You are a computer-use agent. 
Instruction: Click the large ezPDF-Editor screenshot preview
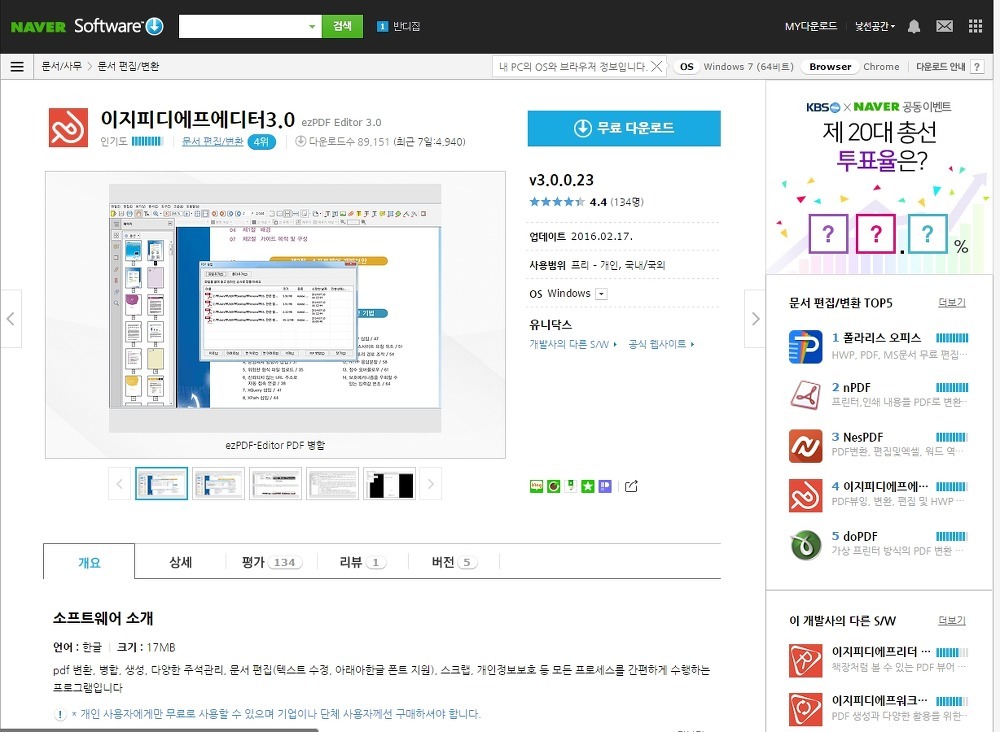(275, 309)
